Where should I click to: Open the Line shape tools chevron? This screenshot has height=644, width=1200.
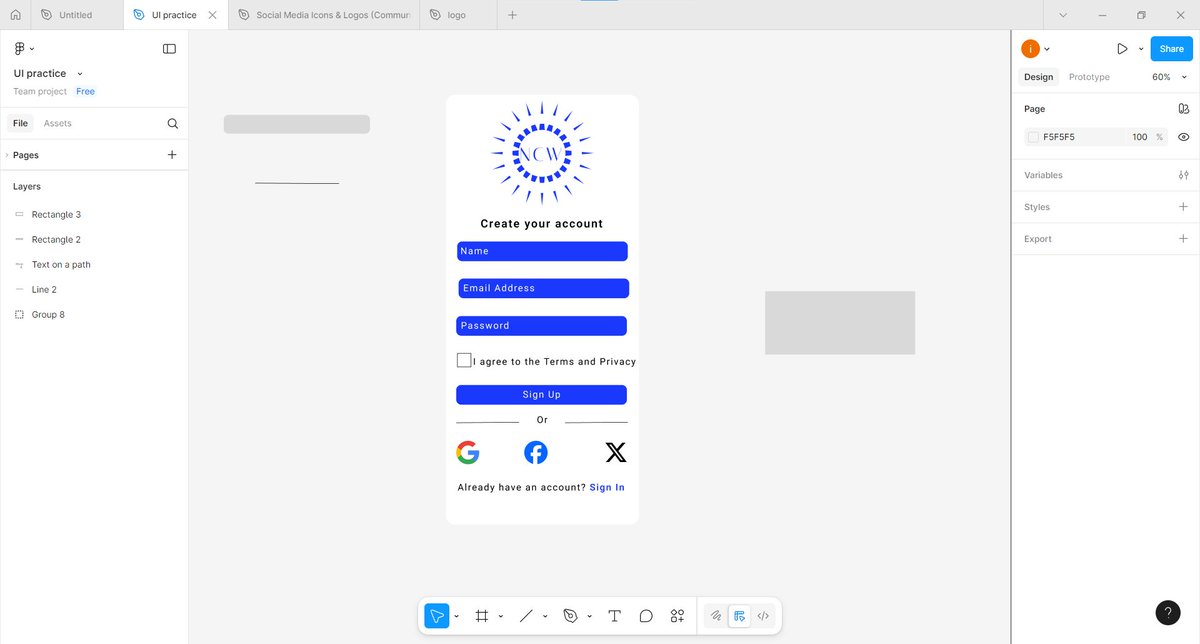pyautogui.click(x=545, y=616)
